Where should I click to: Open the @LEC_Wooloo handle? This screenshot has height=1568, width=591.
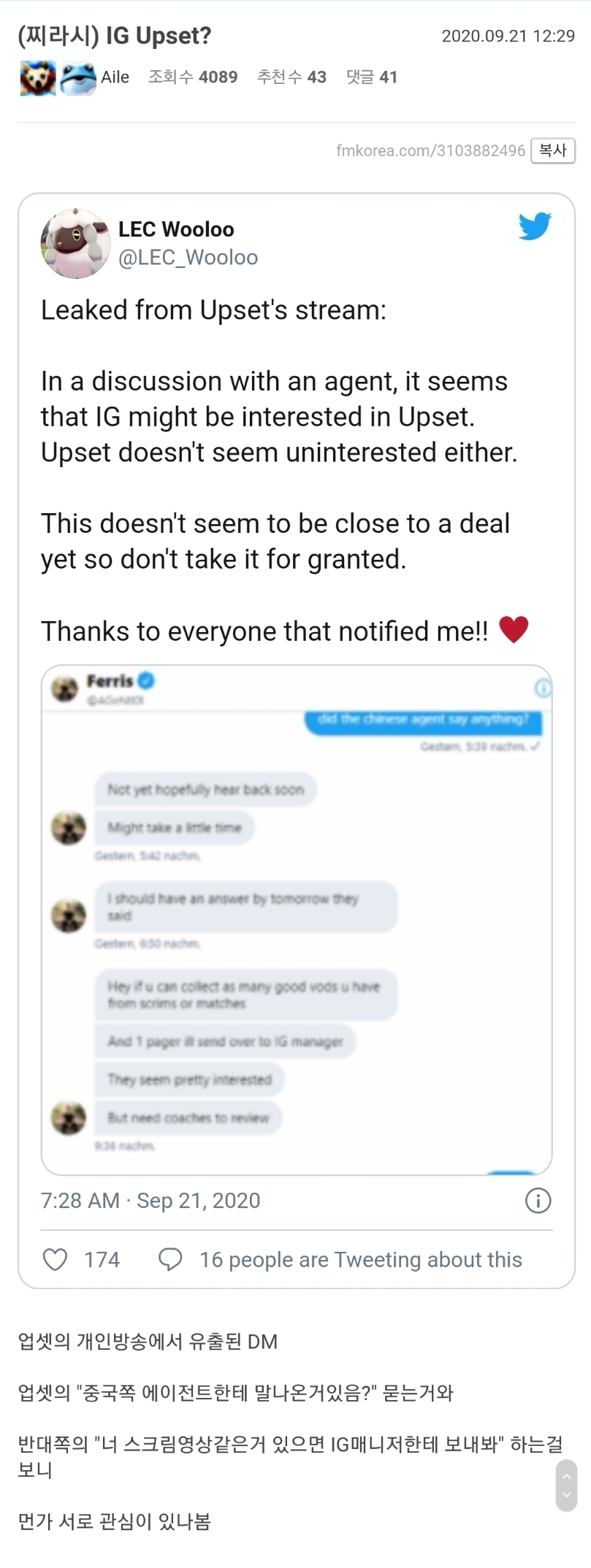pyautogui.click(x=188, y=258)
